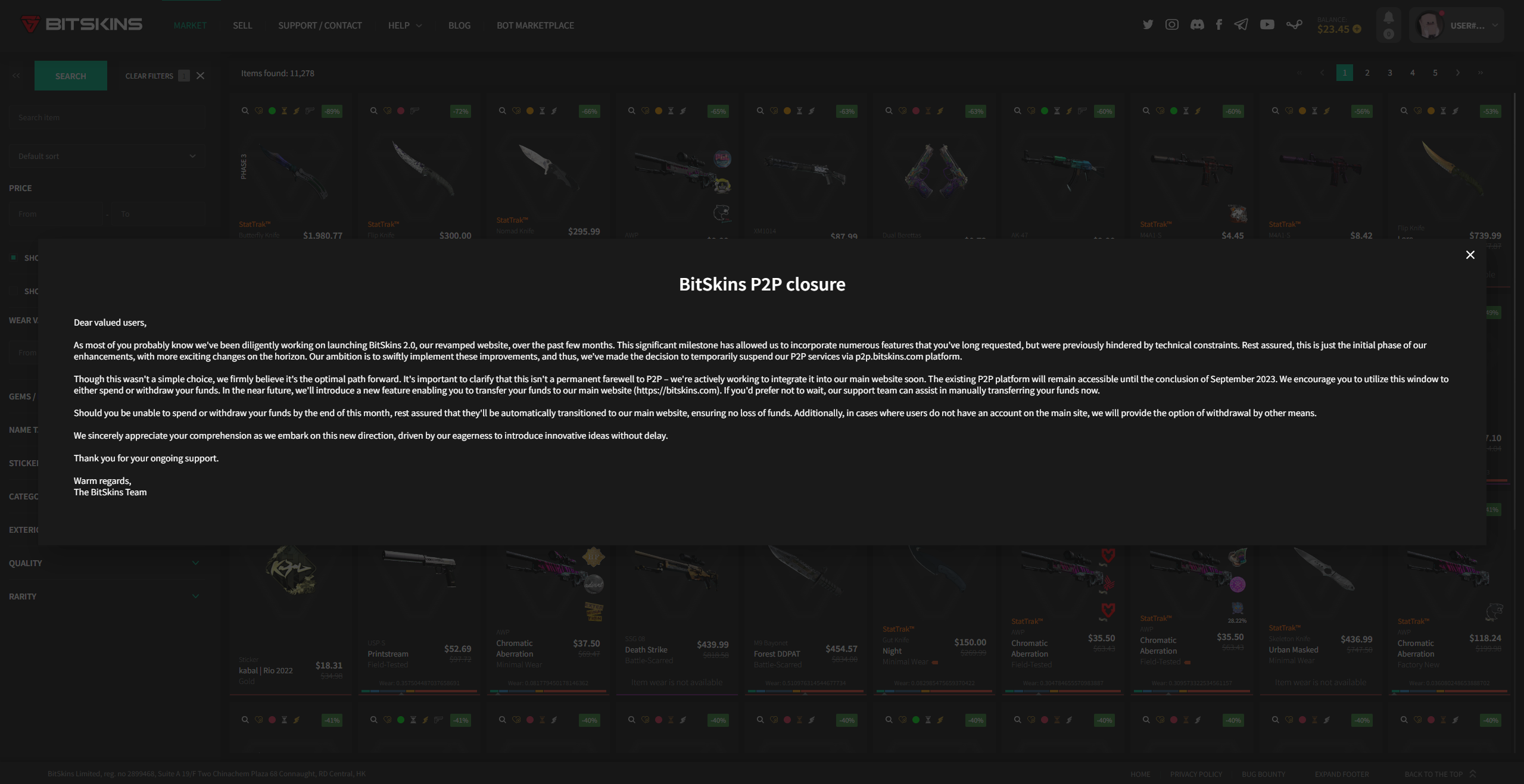Add funds with balance plus icon
The height and width of the screenshot is (784, 1524).
(x=1357, y=29)
